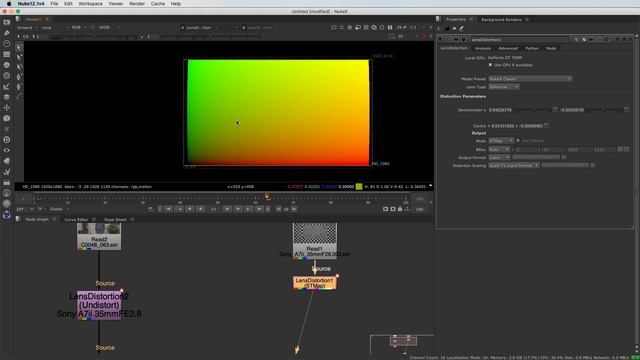Switch to the Dope Sheet tab
The width and height of the screenshot is (640, 360).
click(115, 220)
